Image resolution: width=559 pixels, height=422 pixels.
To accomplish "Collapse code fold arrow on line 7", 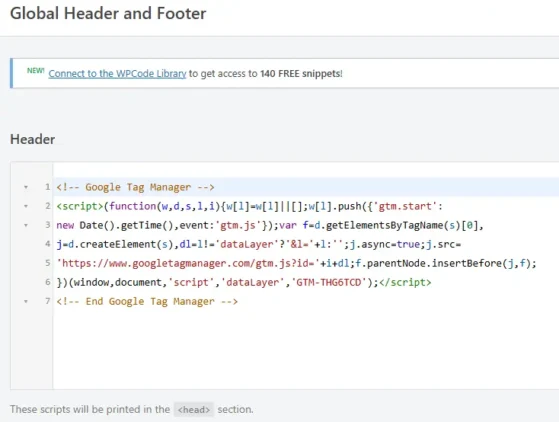I will click(26, 302).
